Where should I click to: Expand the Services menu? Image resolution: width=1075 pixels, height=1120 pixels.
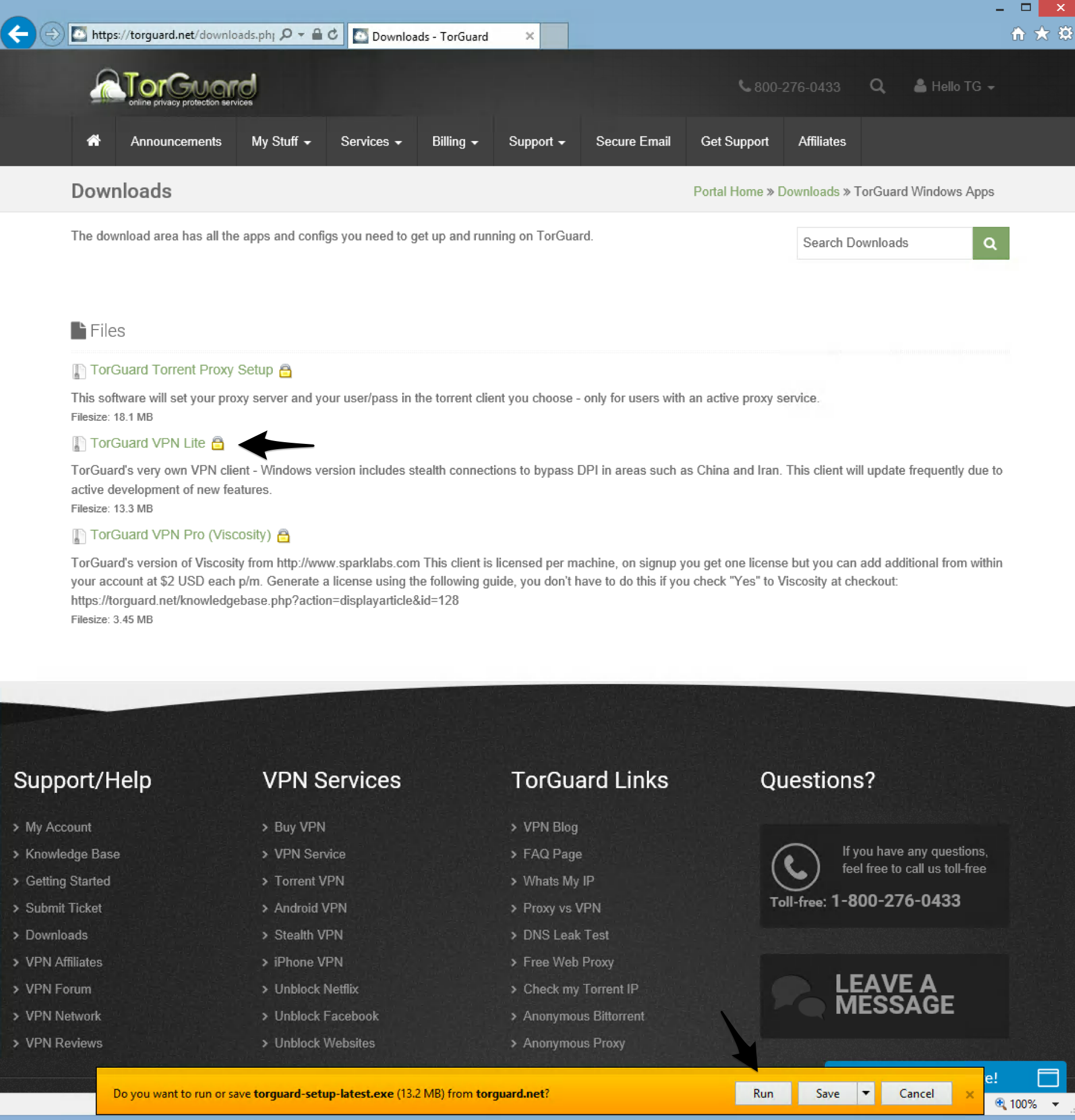coord(371,142)
